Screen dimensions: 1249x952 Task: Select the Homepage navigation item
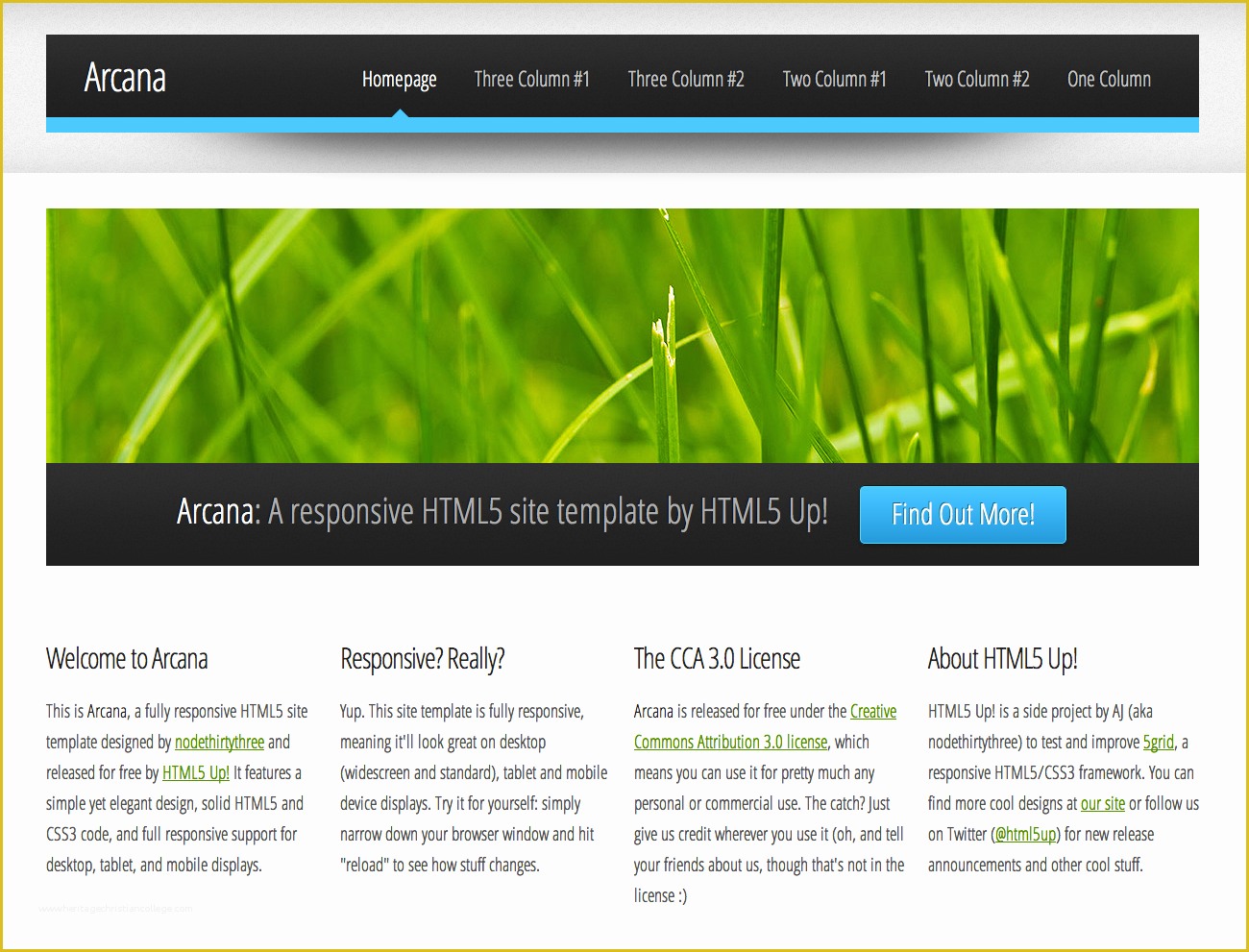point(399,79)
